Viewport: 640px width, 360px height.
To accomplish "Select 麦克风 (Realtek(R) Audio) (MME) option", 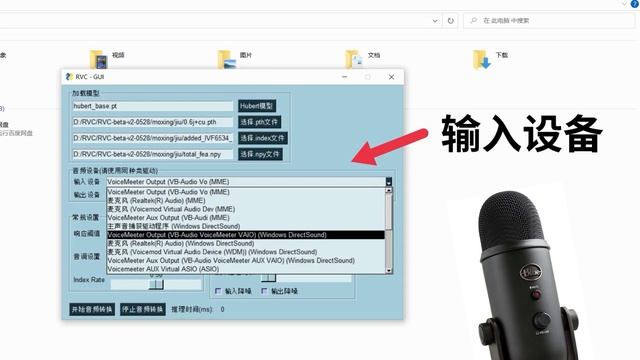I will coord(246,200).
